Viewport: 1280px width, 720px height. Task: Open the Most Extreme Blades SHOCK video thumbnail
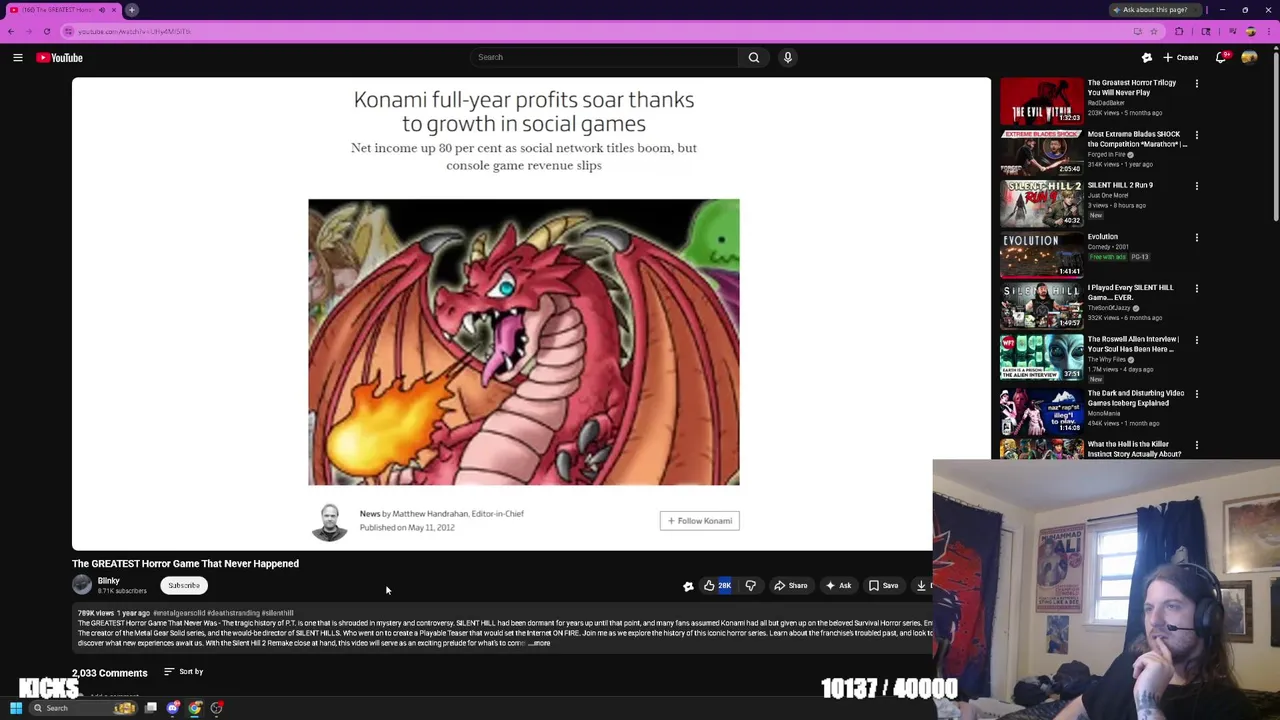[x=1041, y=152]
